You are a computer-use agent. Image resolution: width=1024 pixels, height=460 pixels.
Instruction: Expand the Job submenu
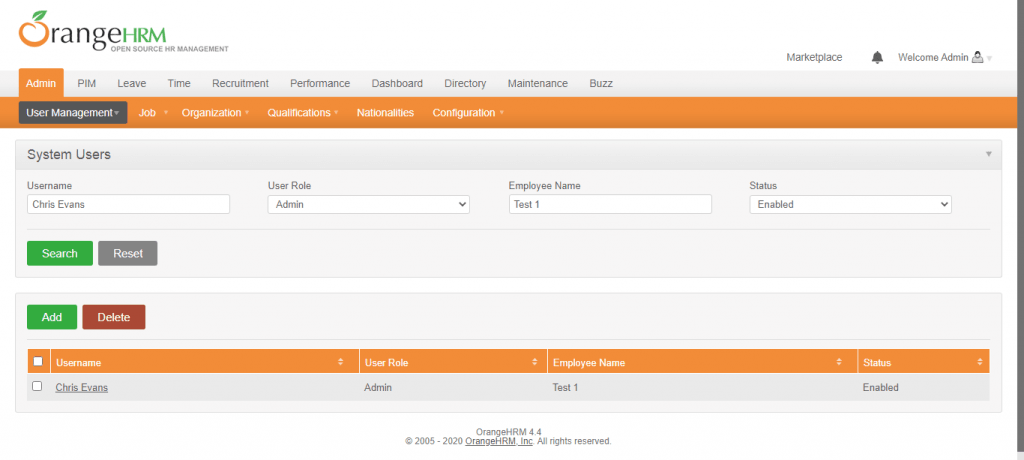coord(153,112)
